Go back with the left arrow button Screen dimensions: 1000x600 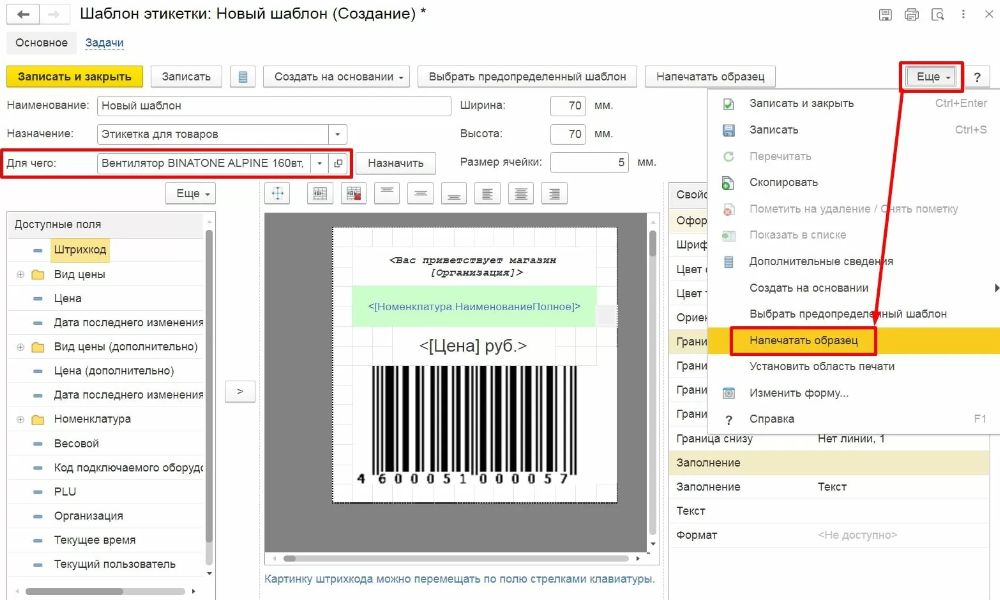click(23, 14)
